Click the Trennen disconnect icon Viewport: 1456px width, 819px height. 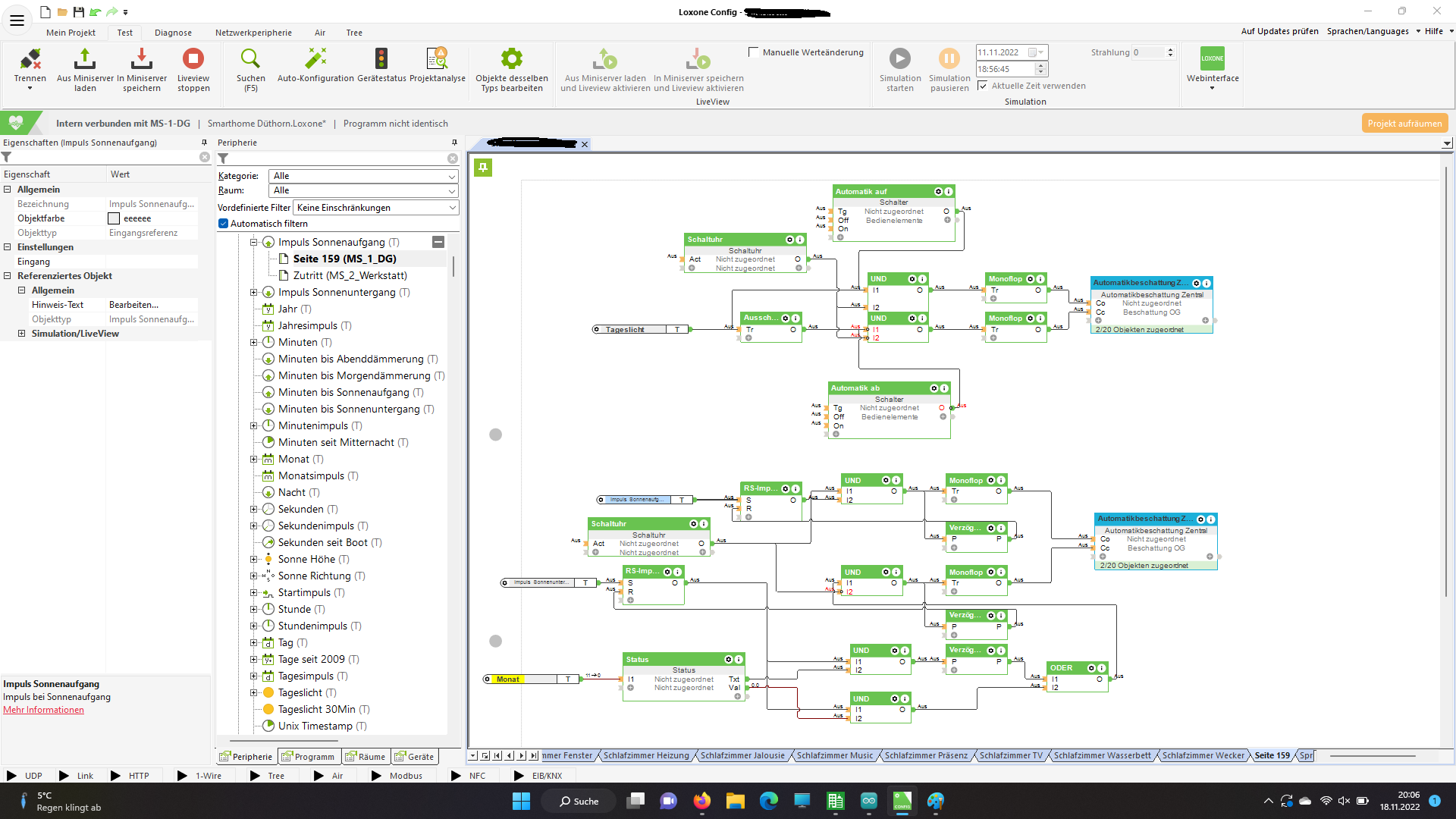pos(30,59)
